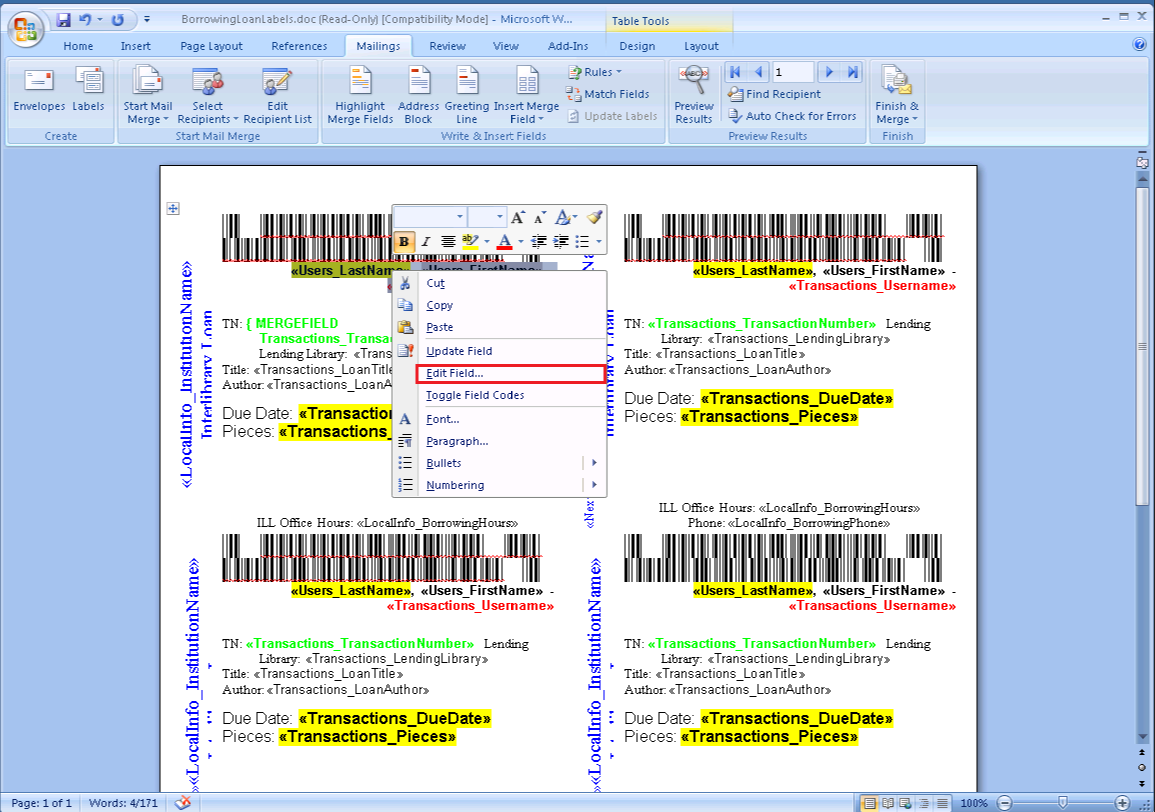Click Auto Check for Errors
The height and width of the screenshot is (812, 1155).
[x=792, y=116]
